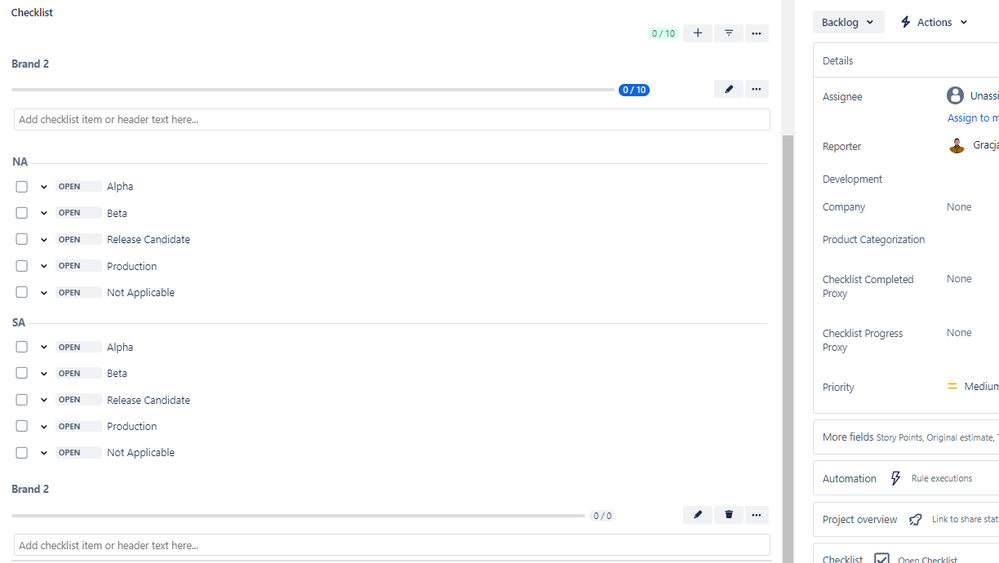Click the Product Categorization field label
Screen dimensions: 999x563
873,239
